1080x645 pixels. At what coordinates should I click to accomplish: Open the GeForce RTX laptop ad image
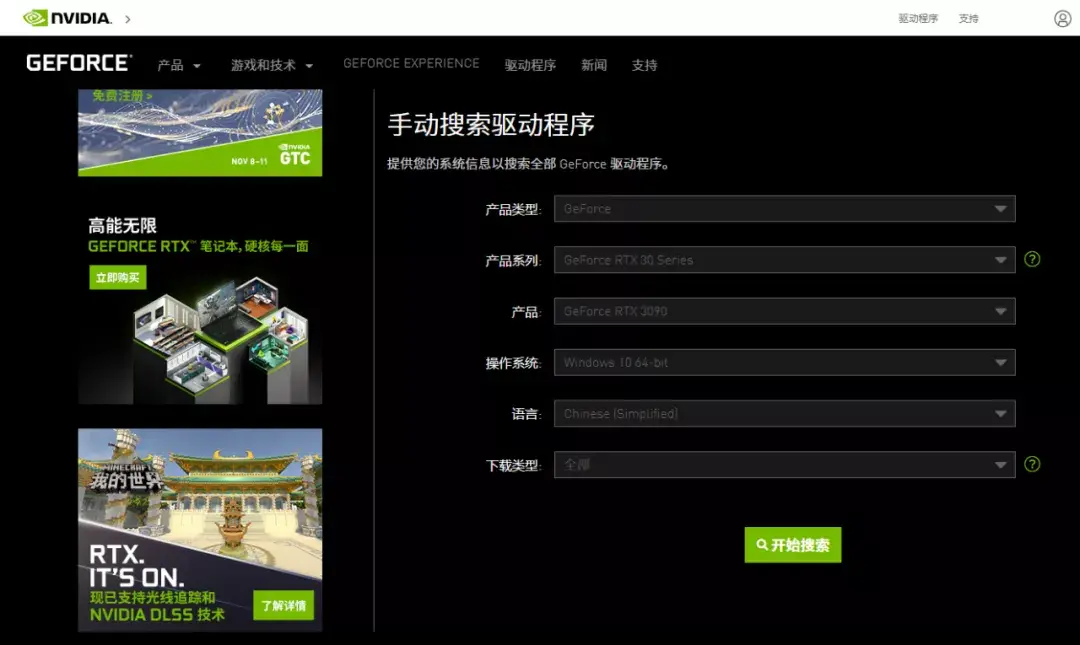click(200, 304)
